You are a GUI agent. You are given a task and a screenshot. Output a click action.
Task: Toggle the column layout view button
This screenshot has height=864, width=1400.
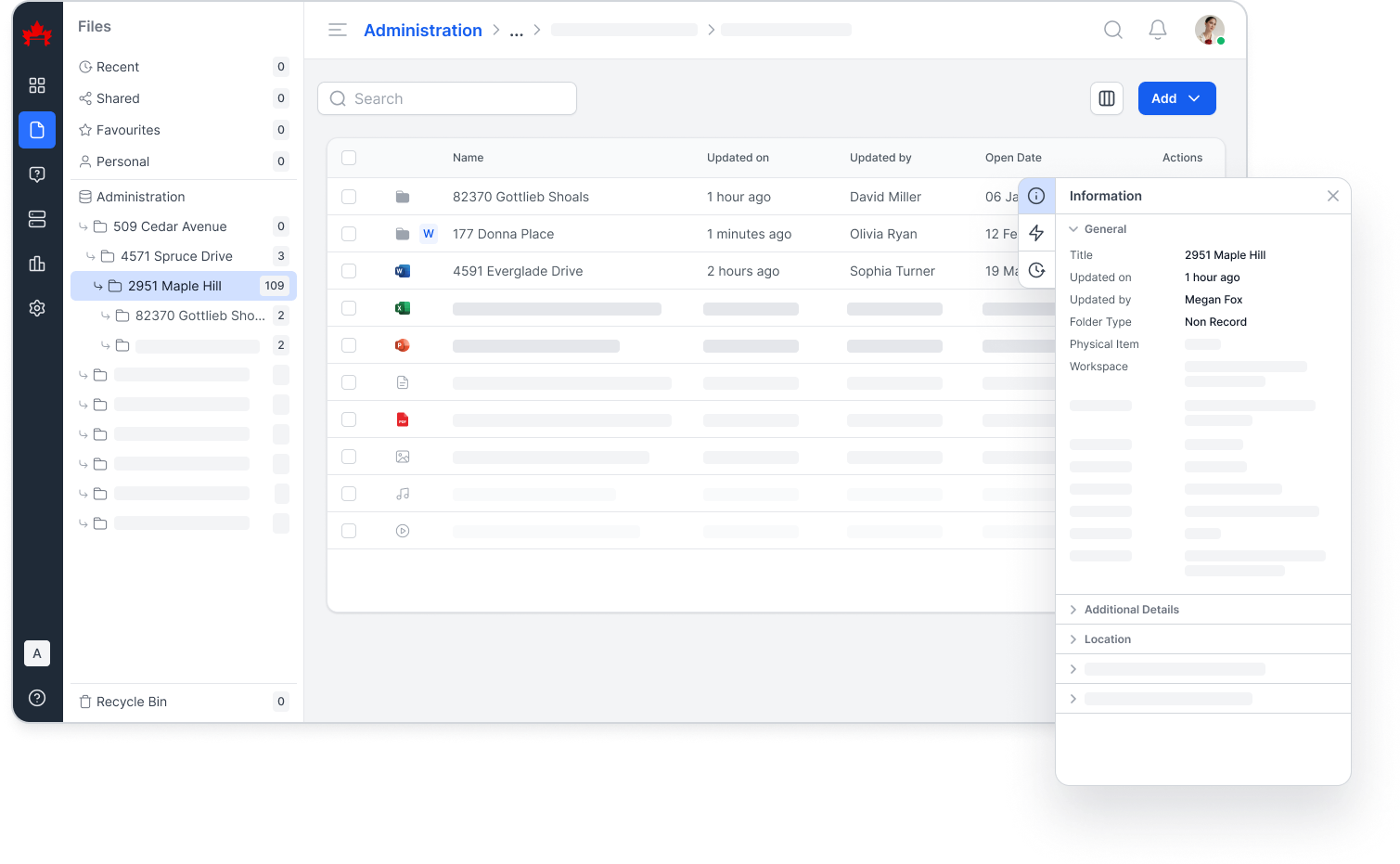point(1106,98)
